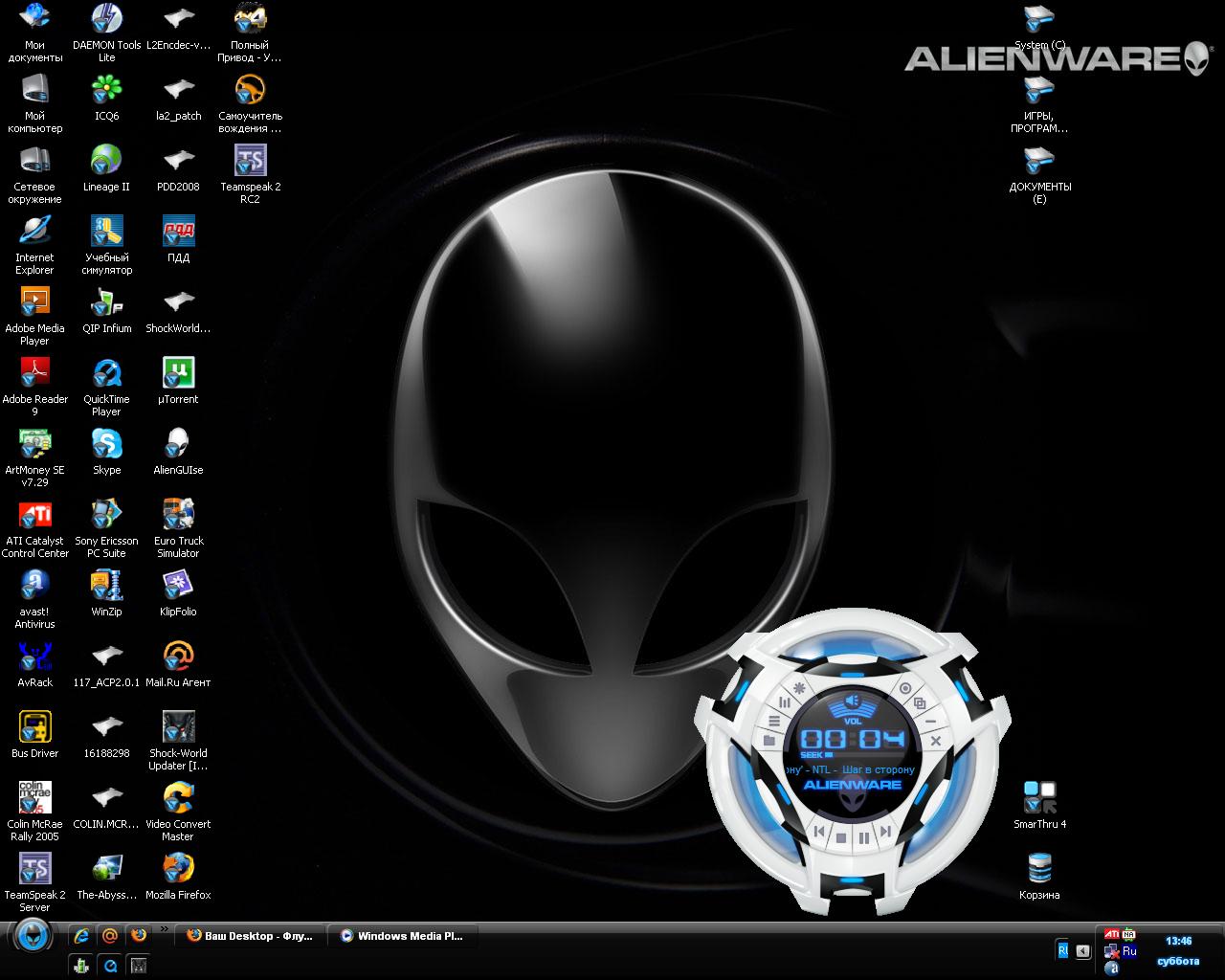This screenshot has width=1225, height=980.
Task: Click the scrolling track title text
Action: 851,769
